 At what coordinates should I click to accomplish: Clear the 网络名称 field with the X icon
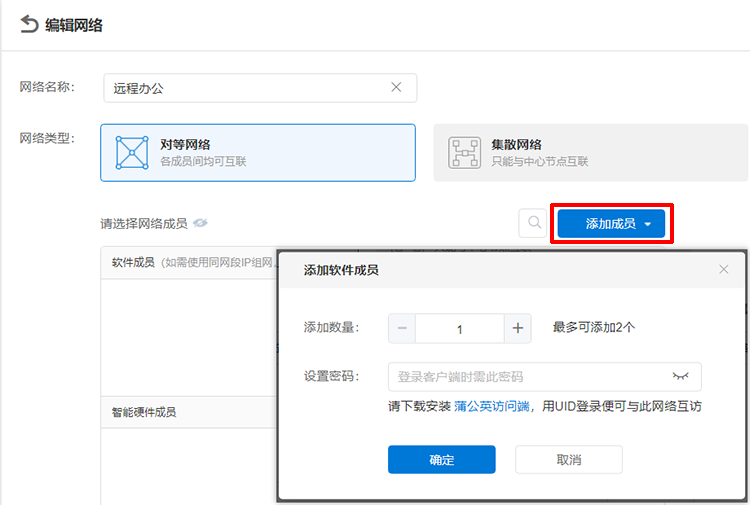(396, 87)
